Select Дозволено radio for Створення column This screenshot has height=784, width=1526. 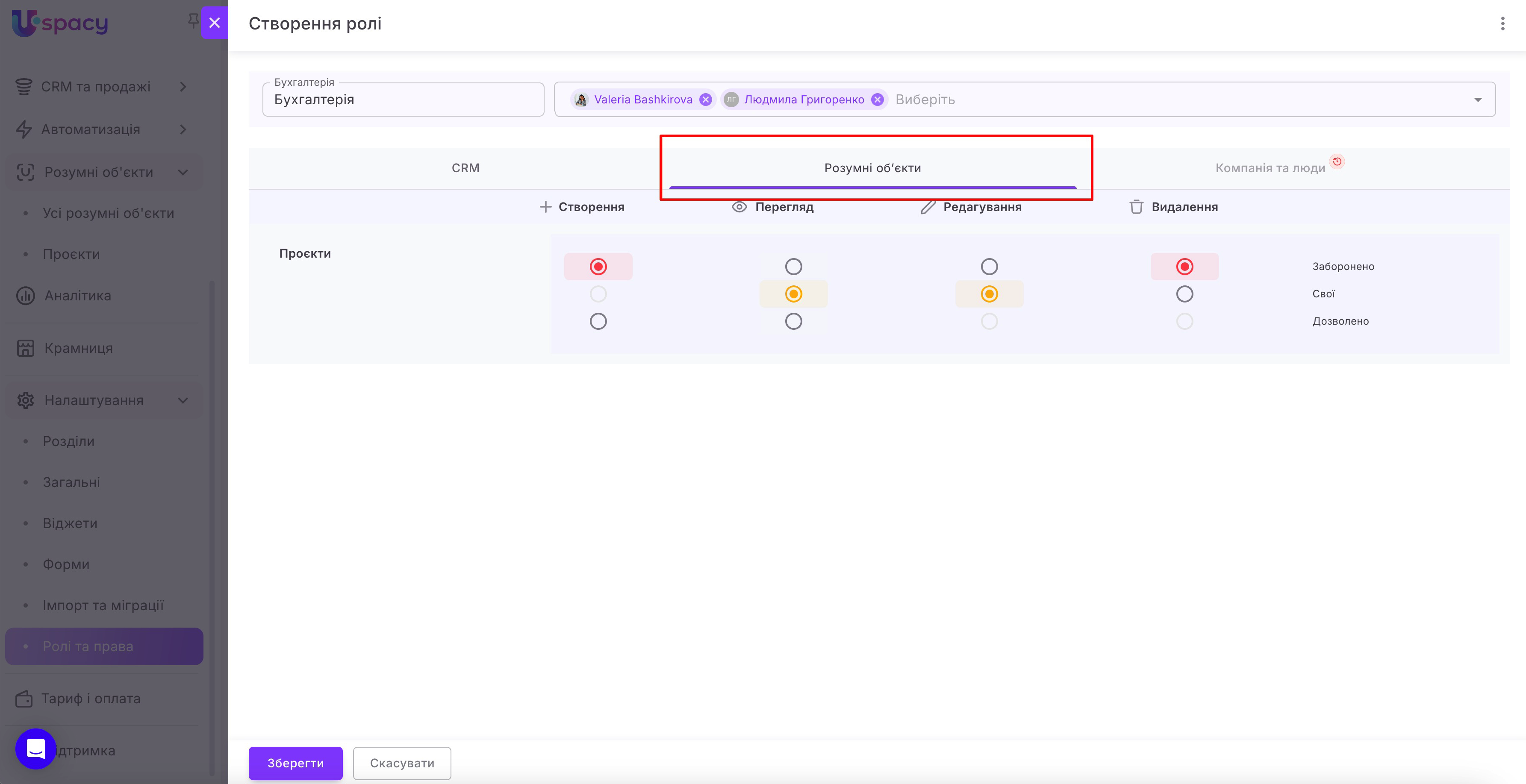pos(598,322)
